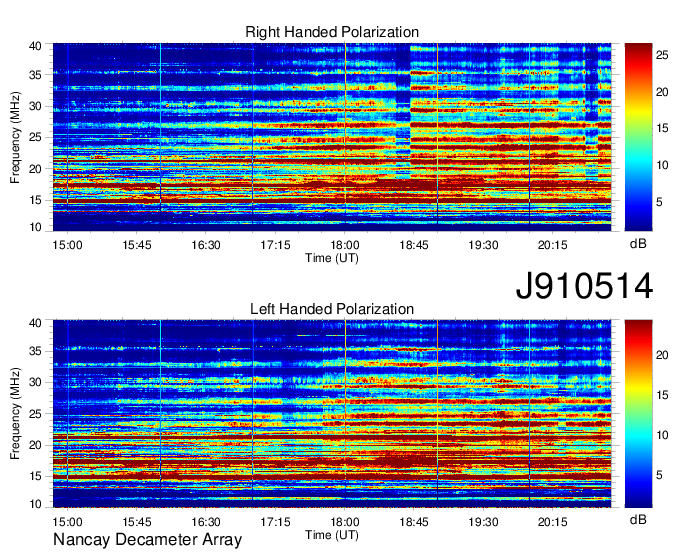Click the 15:00 time tick under Right Handed plot
The image size is (680, 552).
(x=68, y=245)
